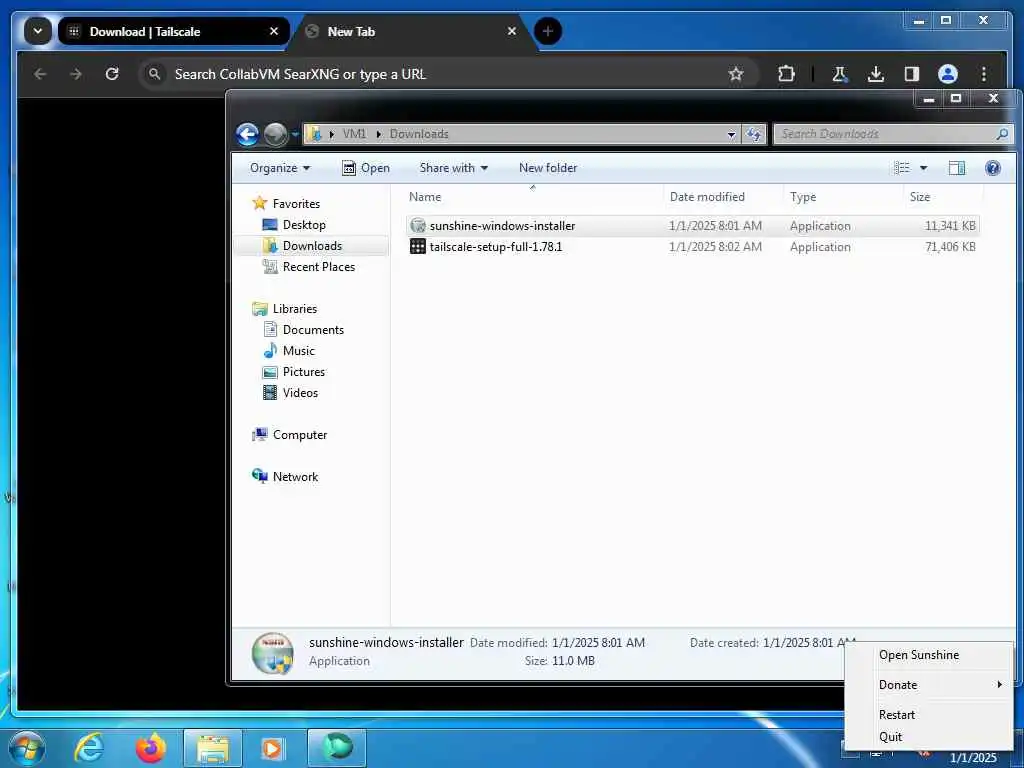Click the change view icon in Explorer
This screenshot has width=1024, height=768.
coord(902,168)
